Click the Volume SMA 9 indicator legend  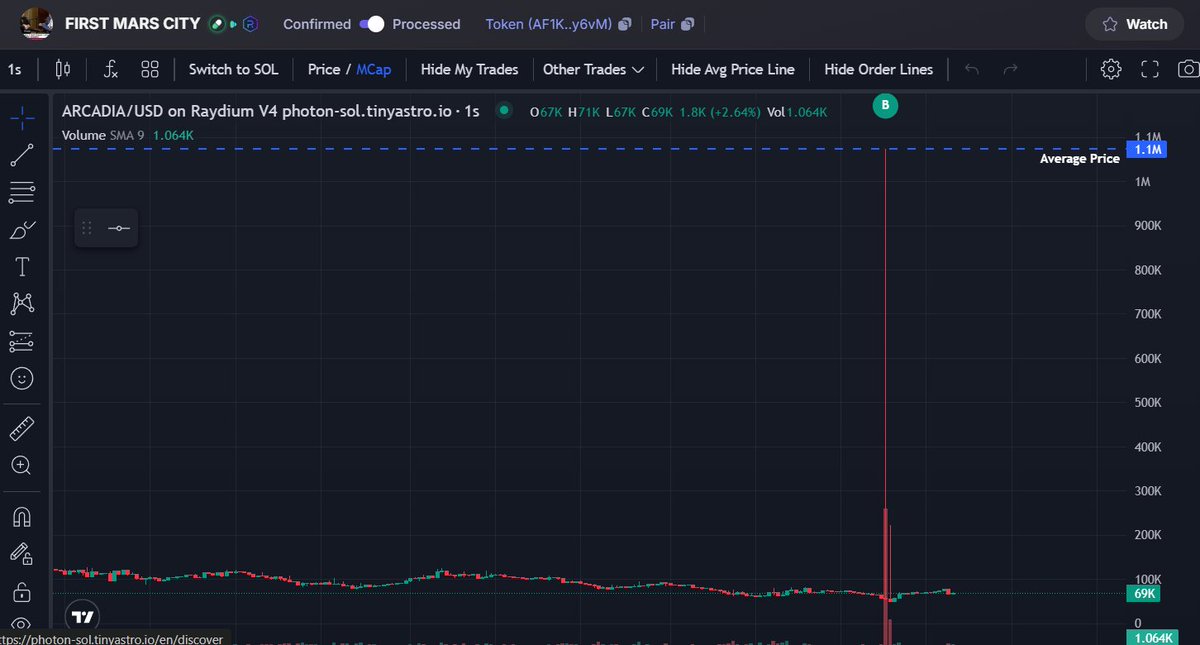(105, 135)
